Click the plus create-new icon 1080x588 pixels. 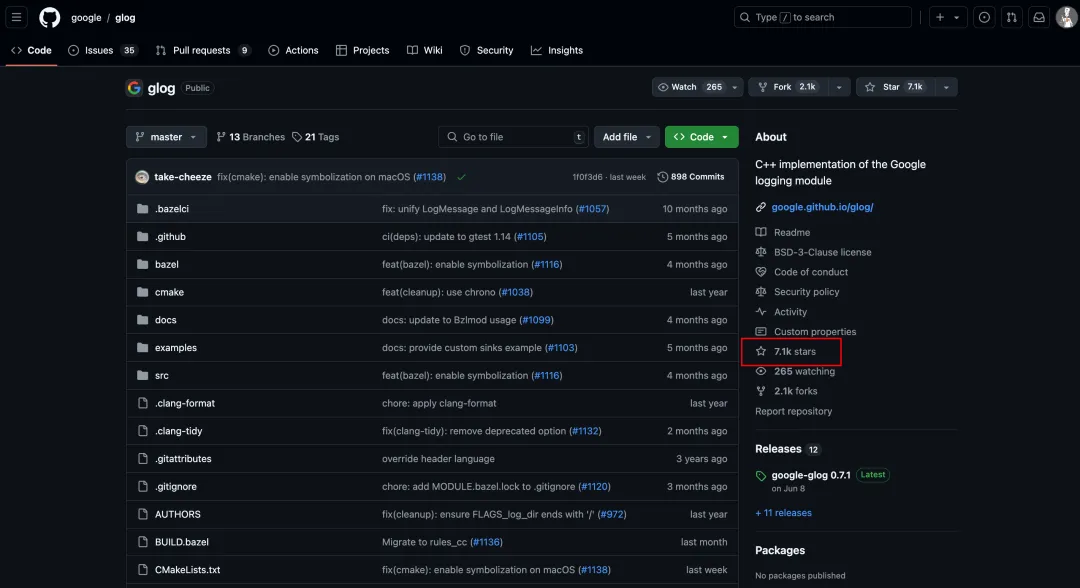940,17
